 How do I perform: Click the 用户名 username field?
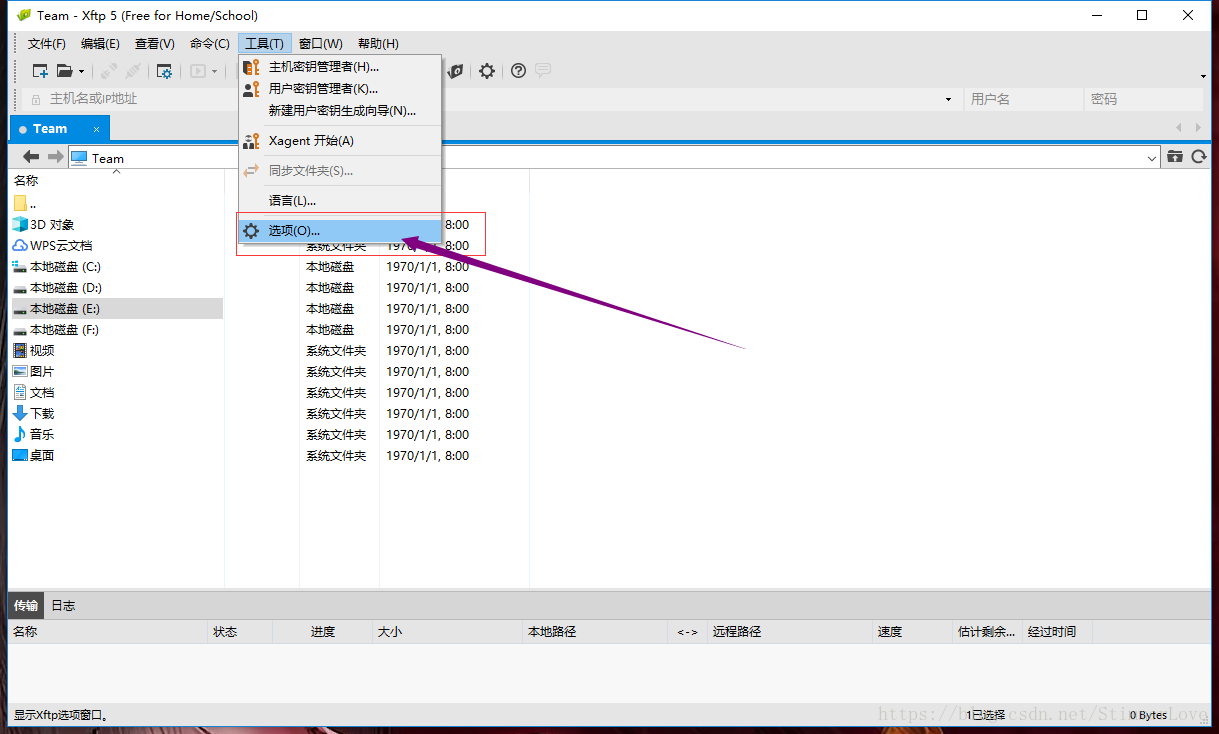coord(1024,99)
